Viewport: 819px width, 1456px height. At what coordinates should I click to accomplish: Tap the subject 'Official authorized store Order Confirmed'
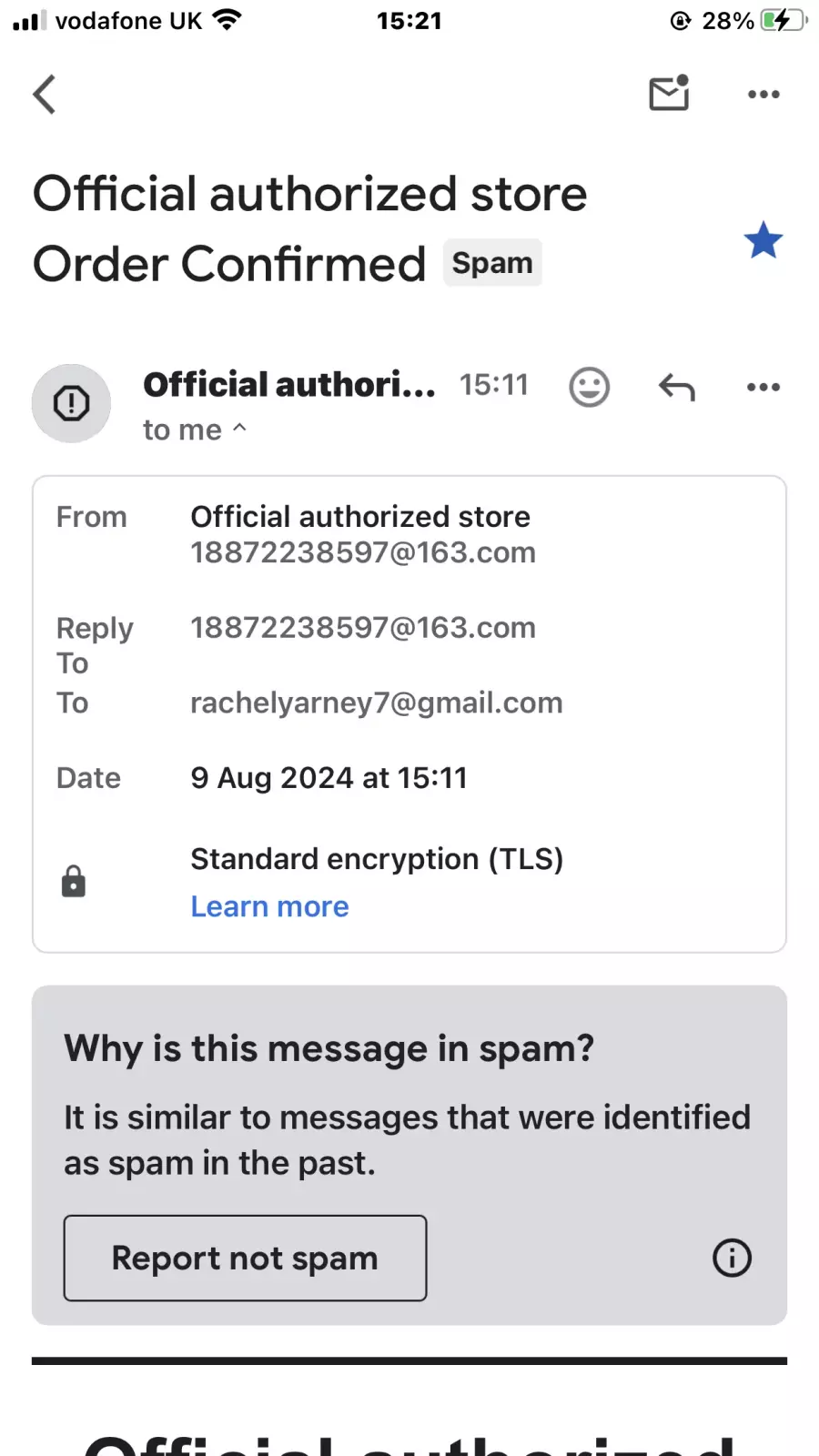click(310, 229)
